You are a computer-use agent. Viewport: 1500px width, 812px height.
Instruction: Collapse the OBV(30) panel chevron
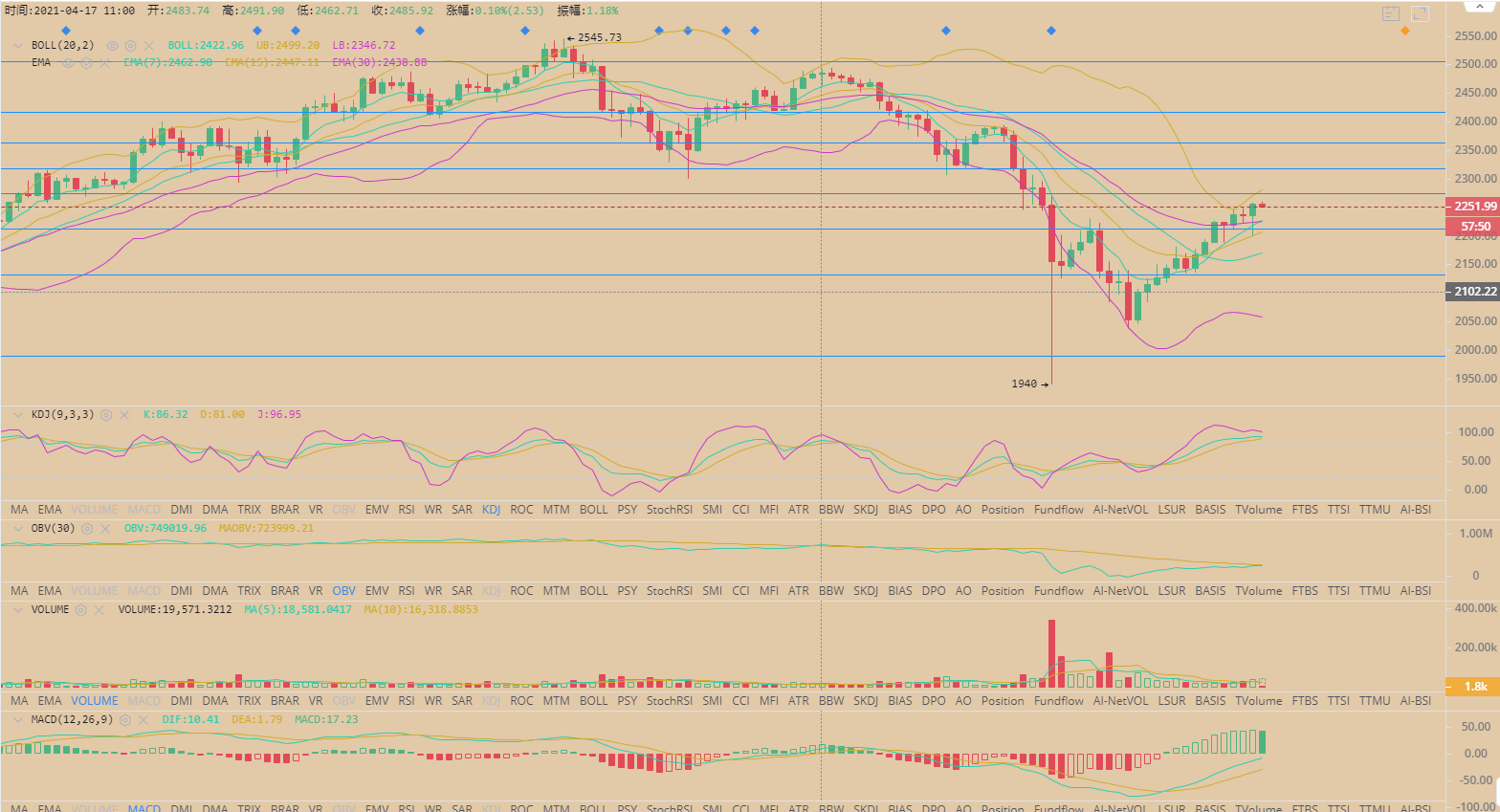click(18, 529)
